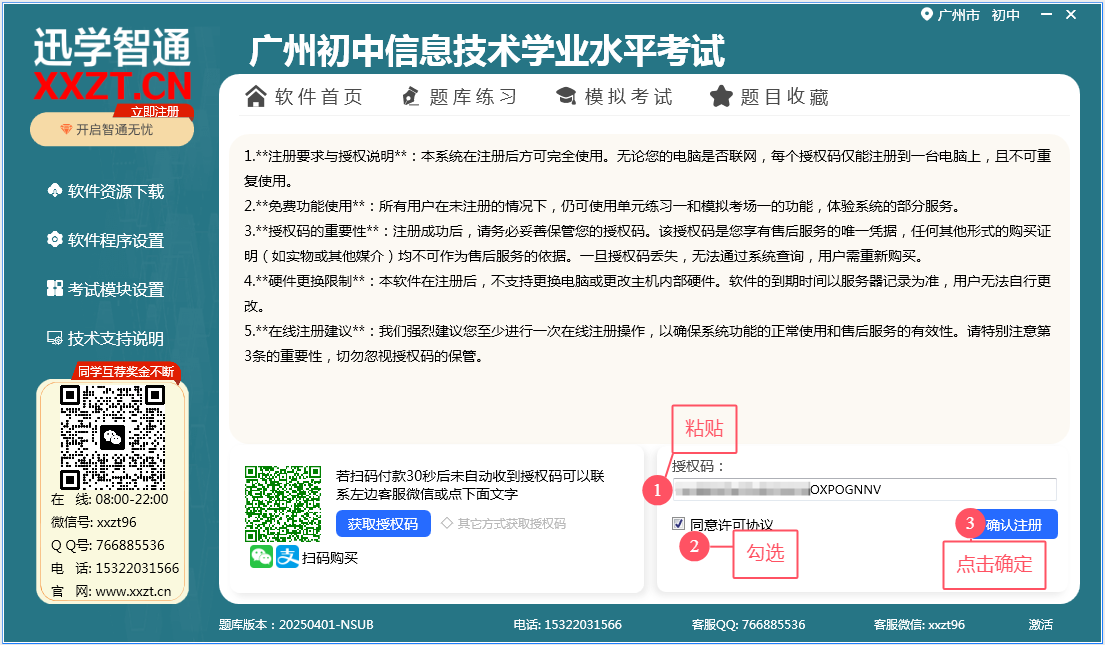The width and height of the screenshot is (1105, 645).
Task: Click the 同学互荐奖金不断 banner
Action: pos(125,371)
